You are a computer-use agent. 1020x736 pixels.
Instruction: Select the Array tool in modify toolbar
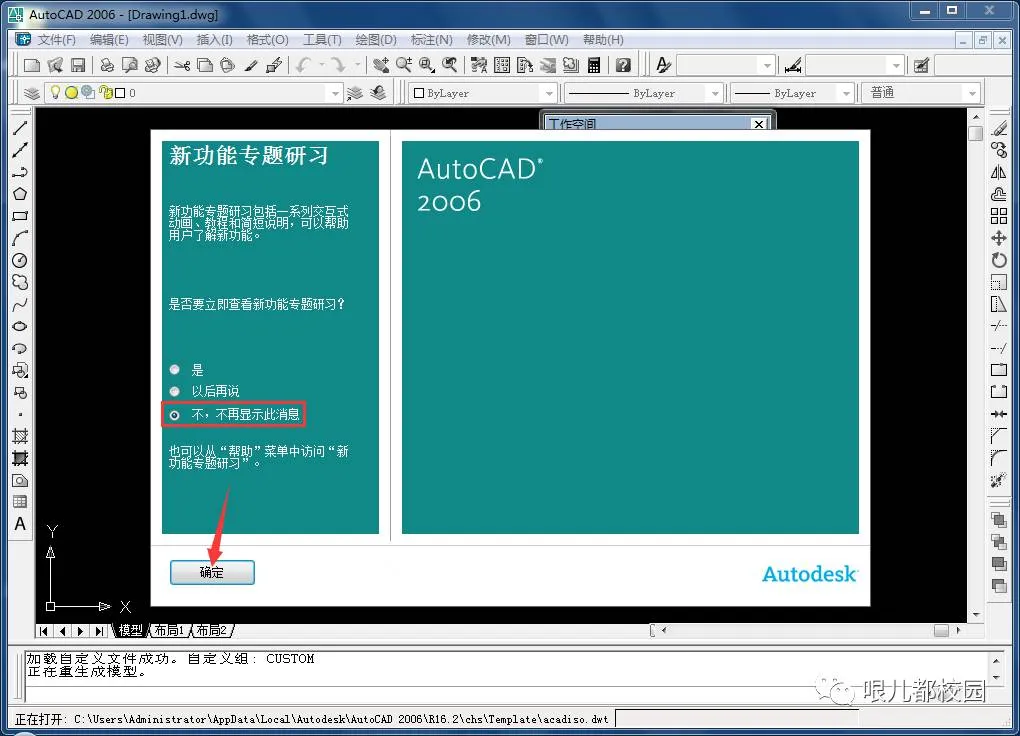(x=999, y=216)
